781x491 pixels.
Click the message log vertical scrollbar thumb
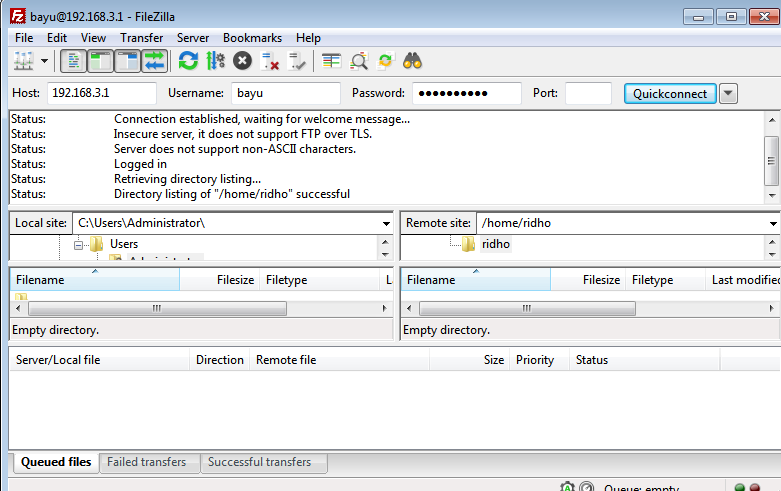pos(772,160)
